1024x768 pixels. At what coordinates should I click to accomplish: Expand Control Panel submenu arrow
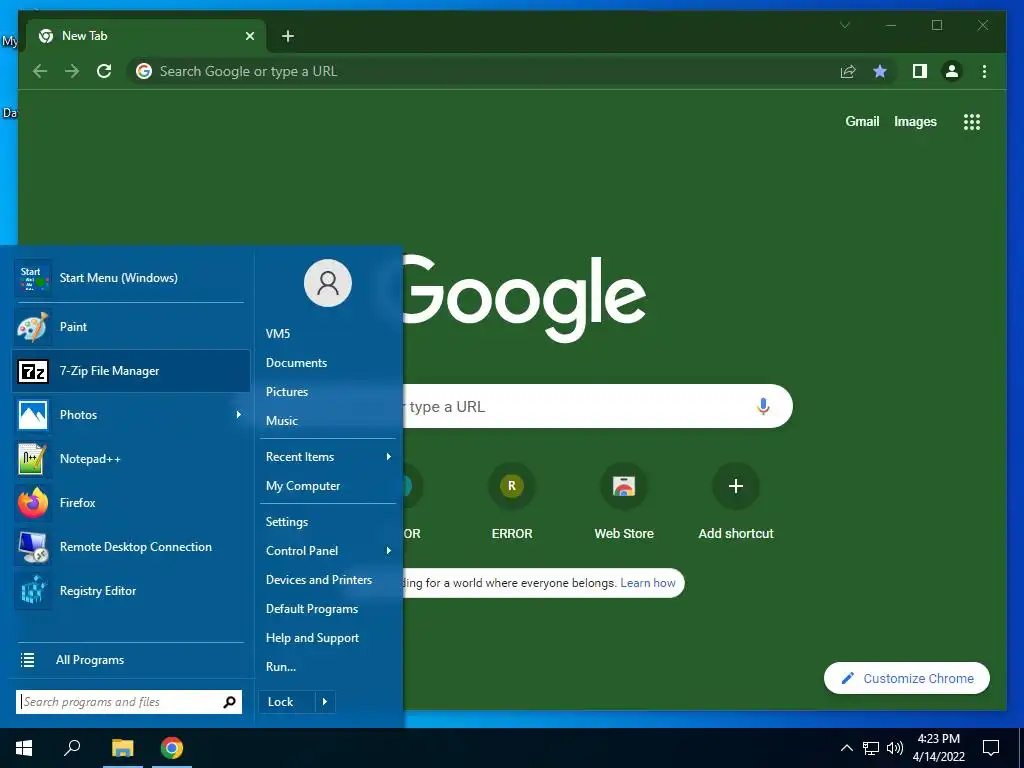pos(389,551)
